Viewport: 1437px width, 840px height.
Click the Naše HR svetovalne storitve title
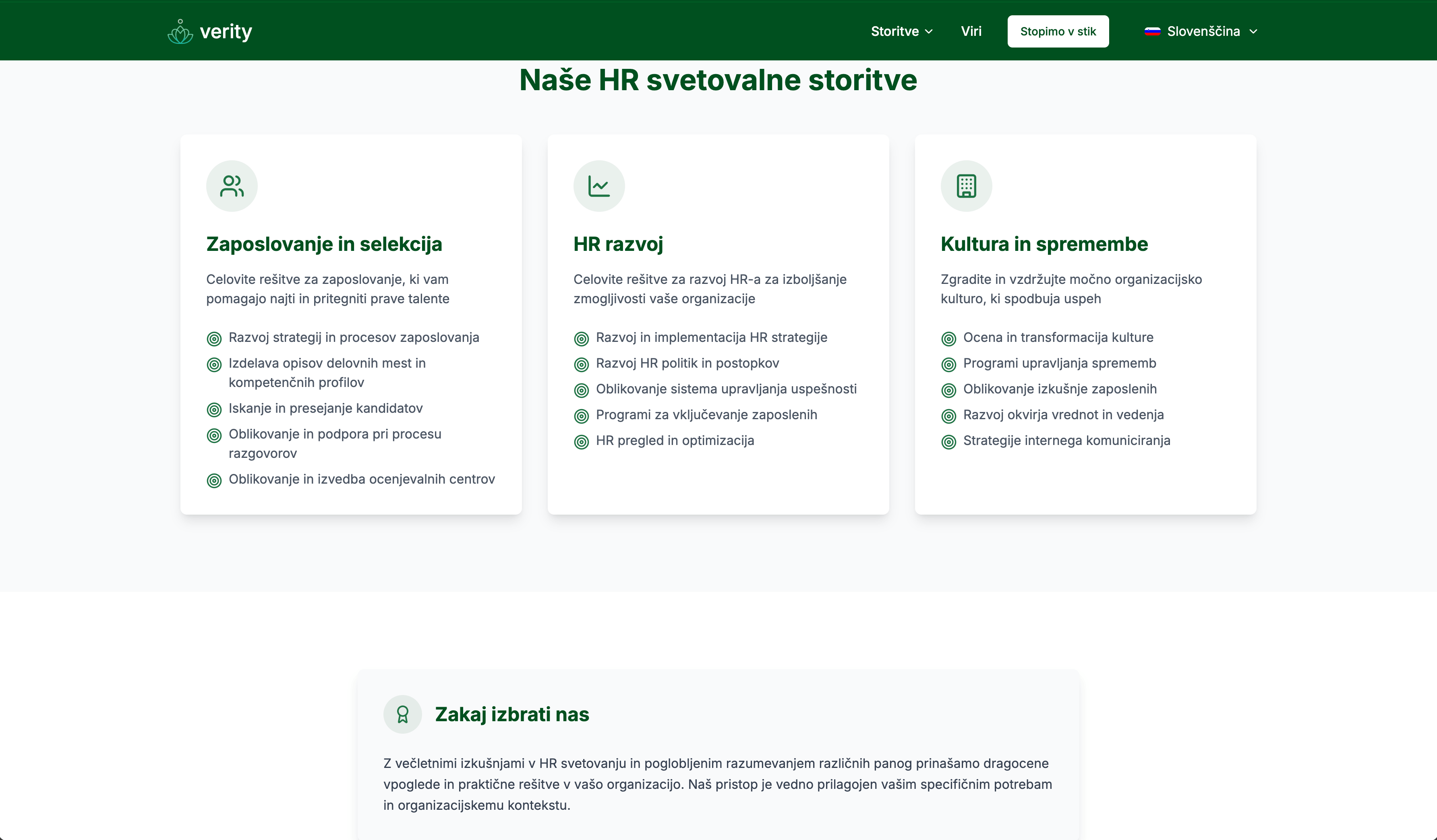(x=718, y=80)
